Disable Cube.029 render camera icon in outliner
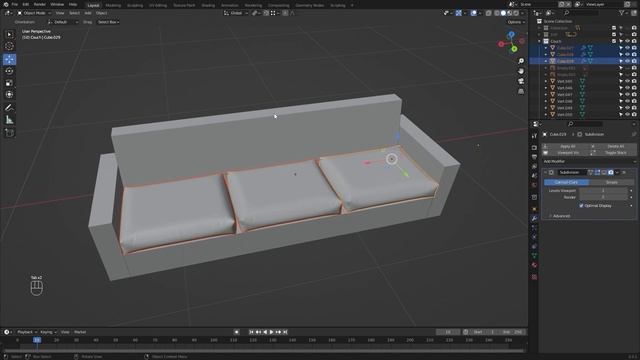 pos(634,61)
